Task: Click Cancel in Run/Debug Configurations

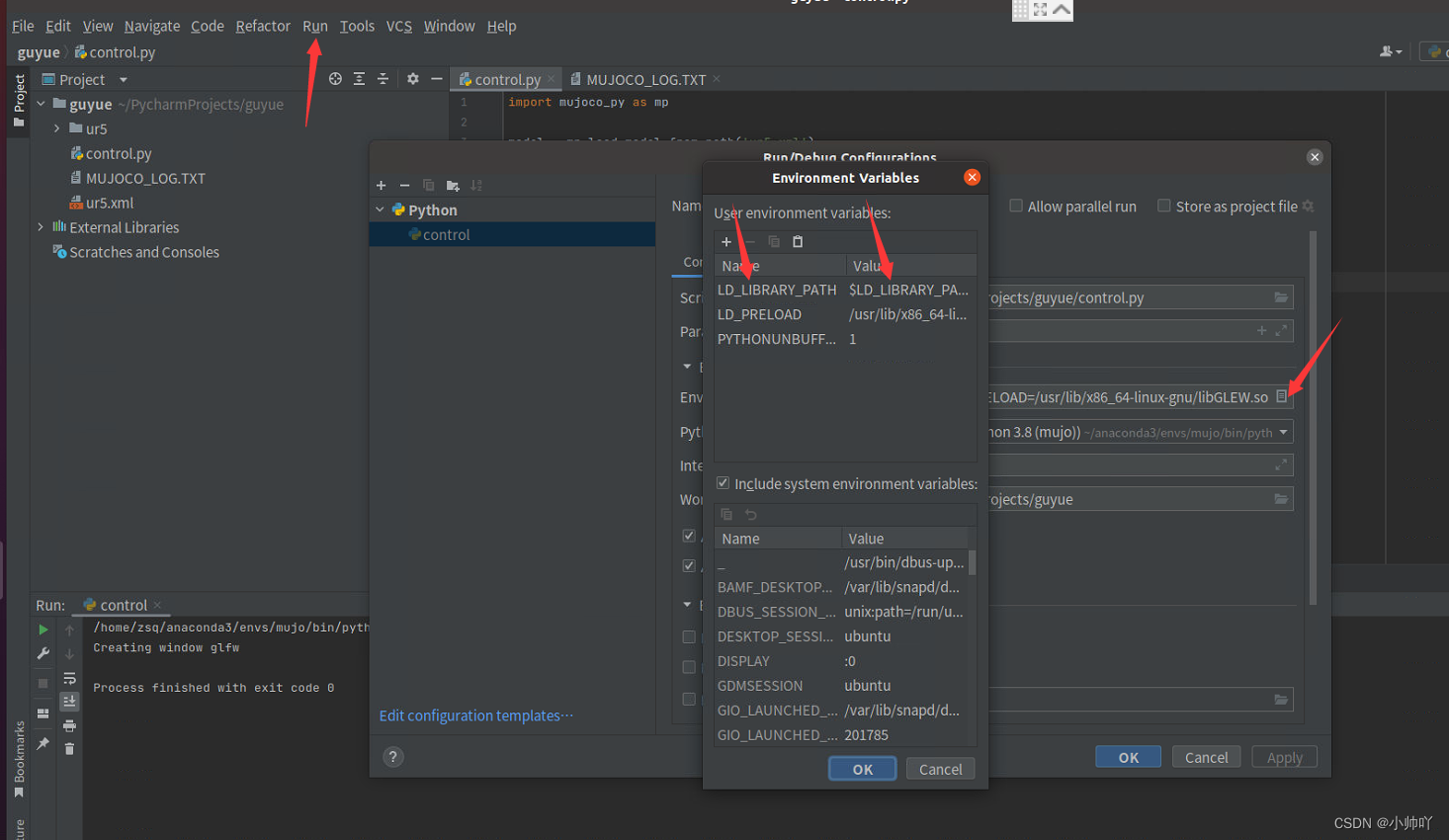Action: pos(1206,757)
